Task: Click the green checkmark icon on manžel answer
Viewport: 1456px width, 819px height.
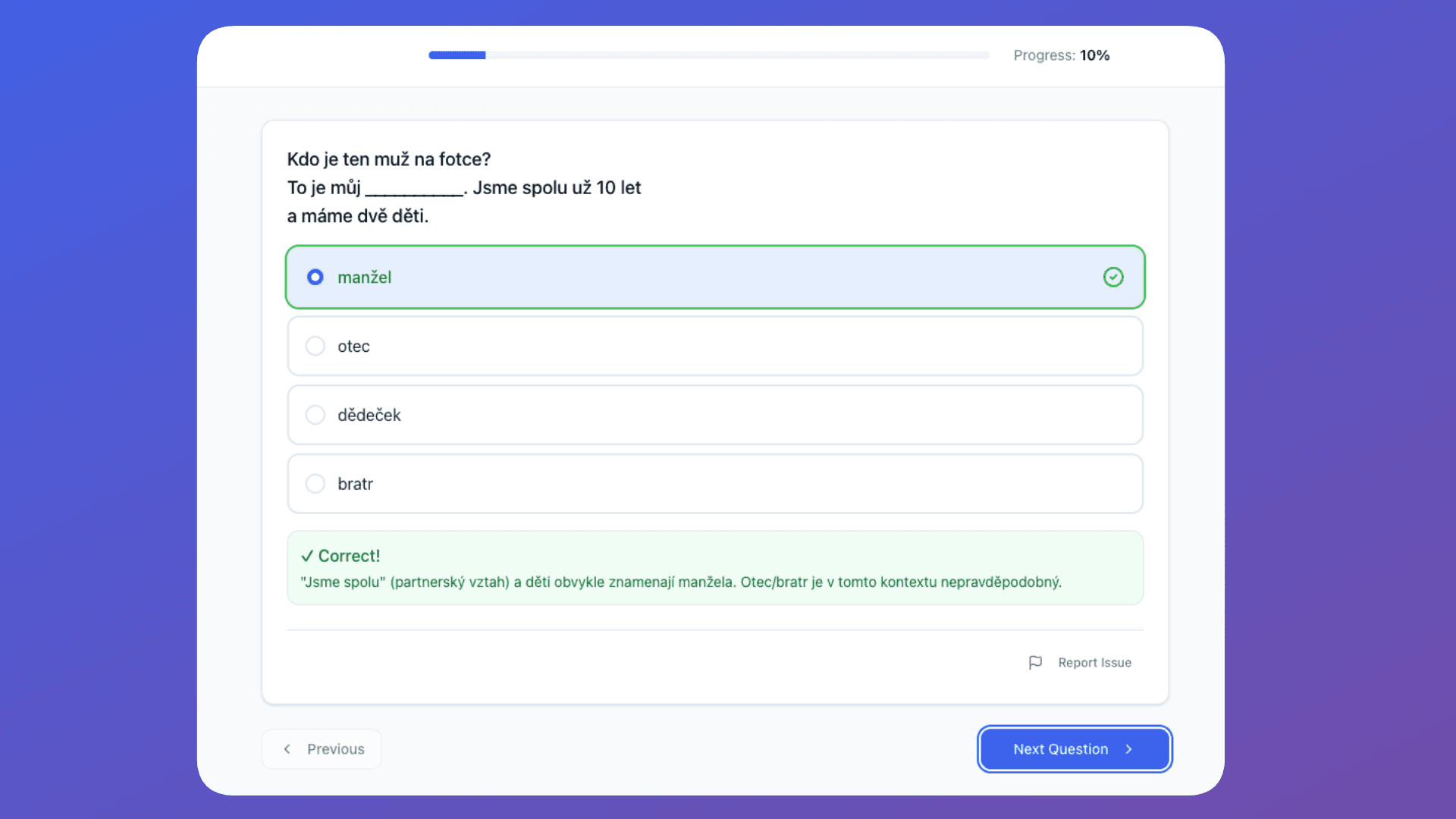Action: pyautogui.click(x=1112, y=277)
